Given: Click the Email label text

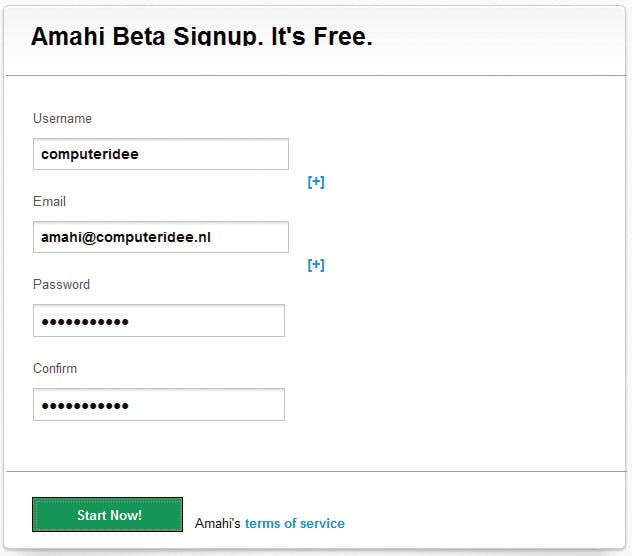Looking at the screenshot, I should pos(49,201).
